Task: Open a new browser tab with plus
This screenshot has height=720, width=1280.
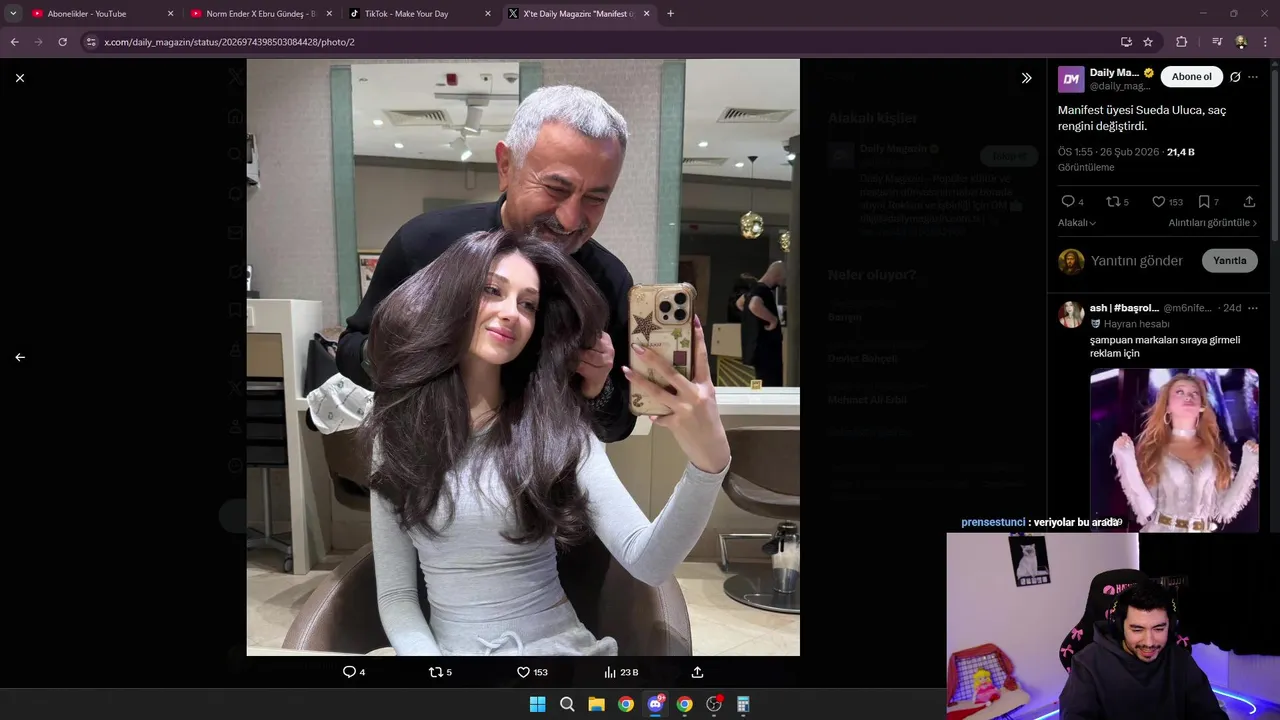Action: point(670,14)
